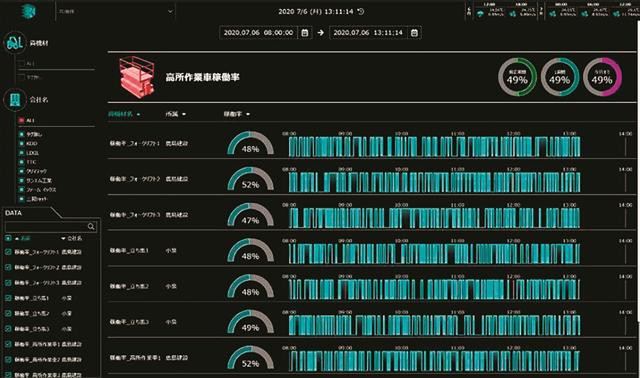
Task: Open the end date calendar picker
Action: pos(414,33)
